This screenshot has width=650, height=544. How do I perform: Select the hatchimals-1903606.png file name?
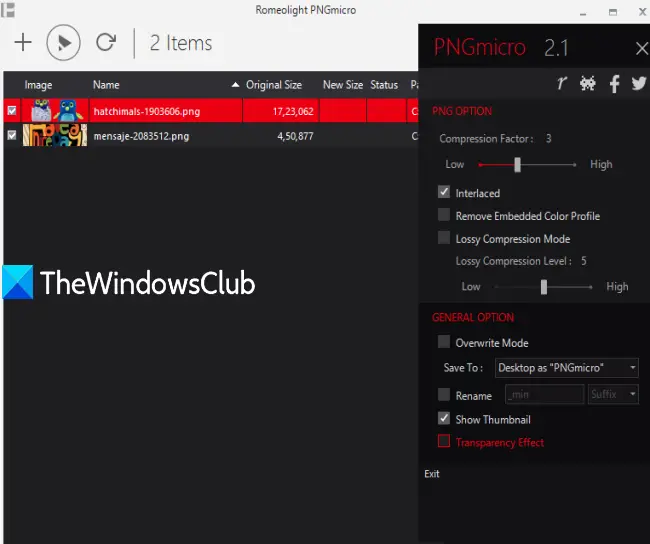click(147, 112)
